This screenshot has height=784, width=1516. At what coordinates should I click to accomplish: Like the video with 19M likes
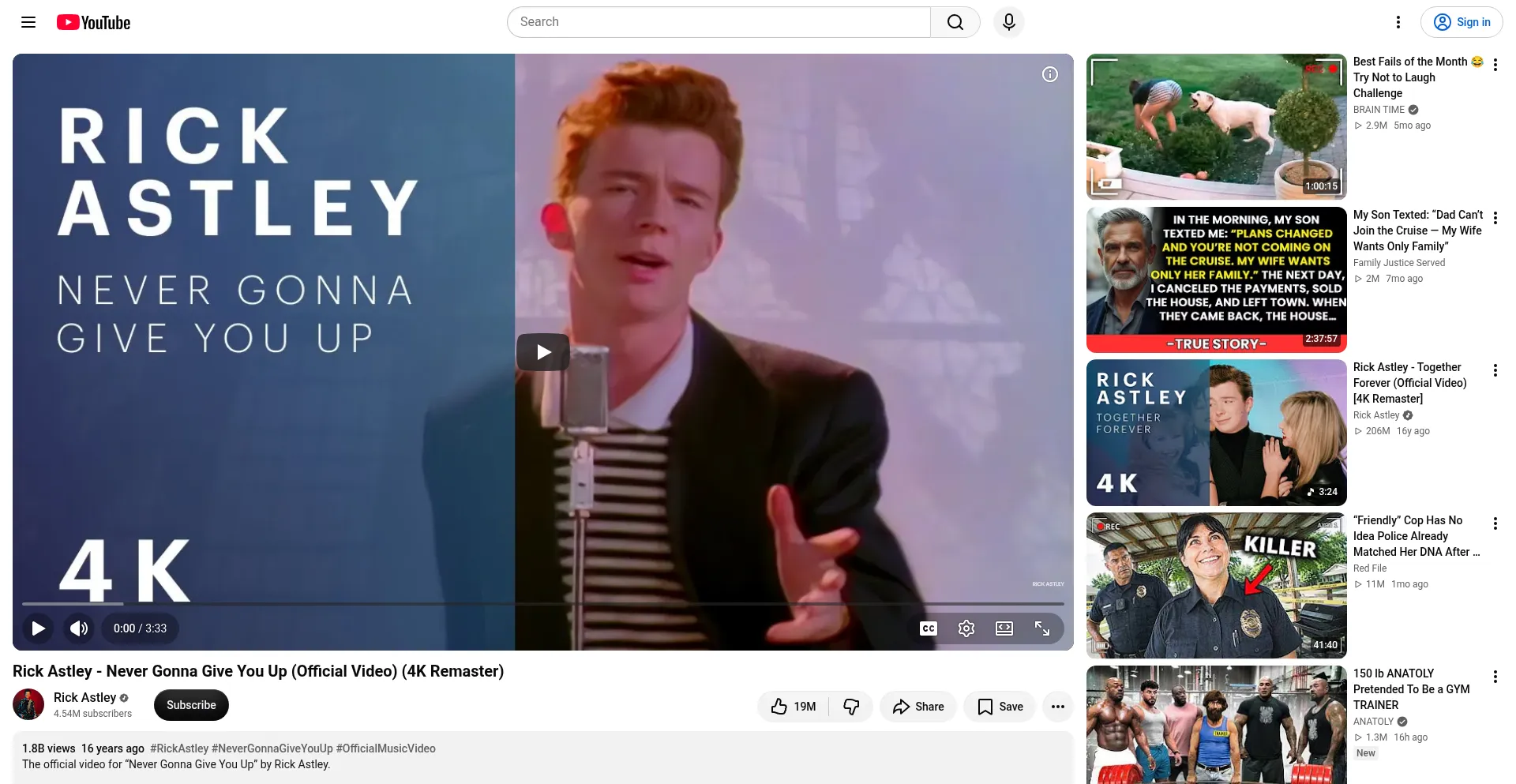click(x=794, y=707)
